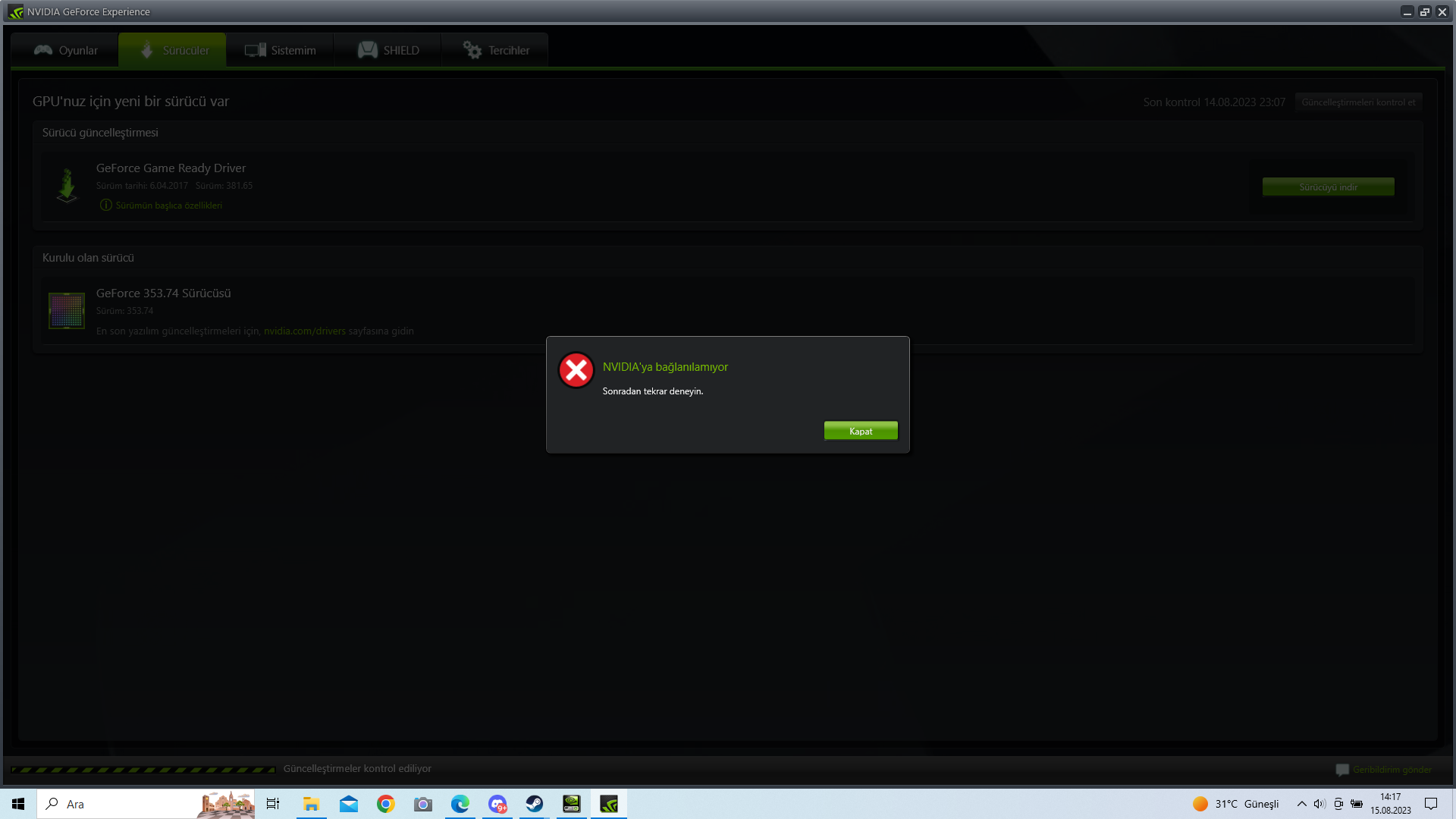Open Sürümün başlıca özellikleri info link

click(168, 206)
